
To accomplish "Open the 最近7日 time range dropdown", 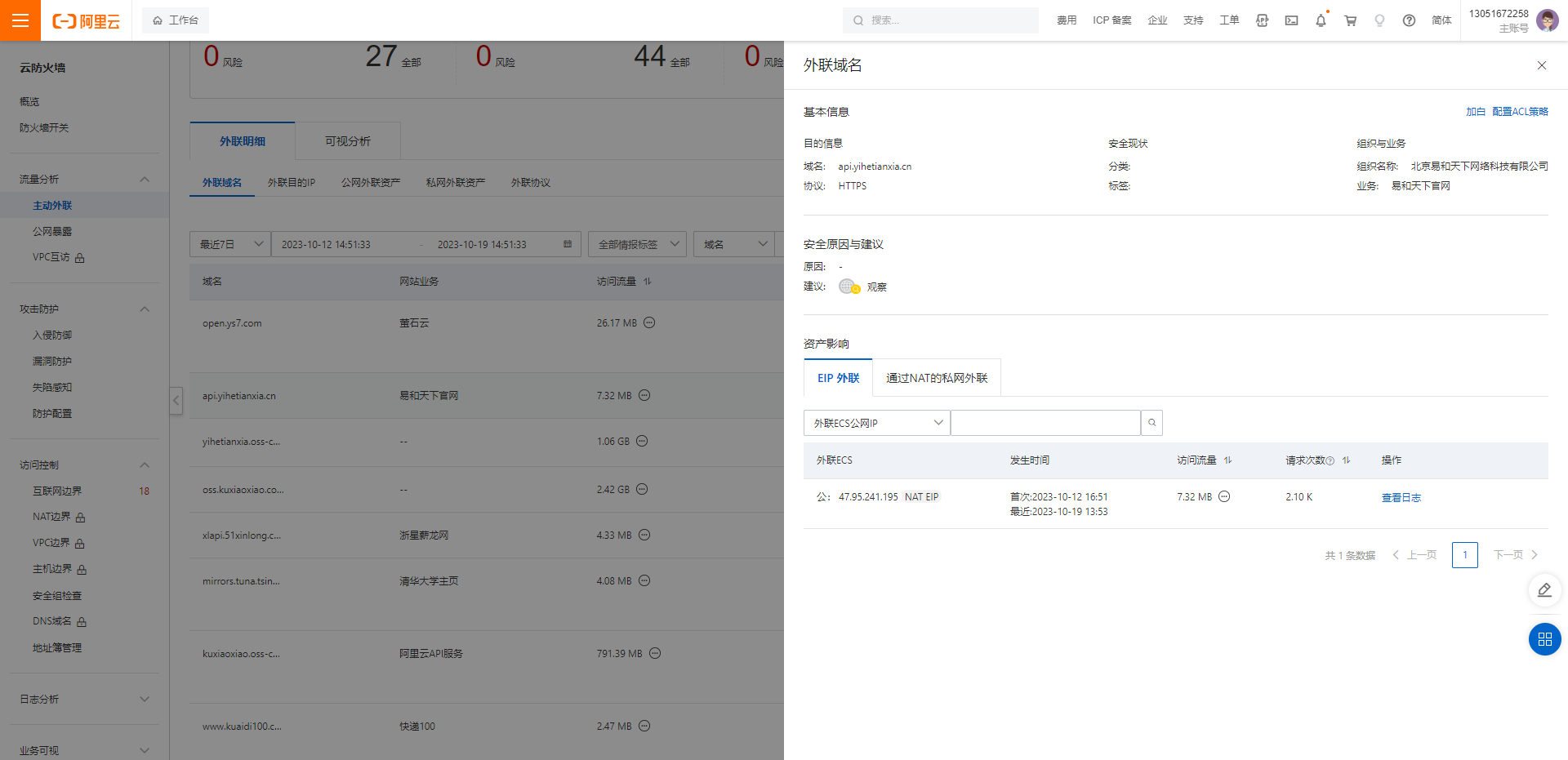I will [x=230, y=244].
